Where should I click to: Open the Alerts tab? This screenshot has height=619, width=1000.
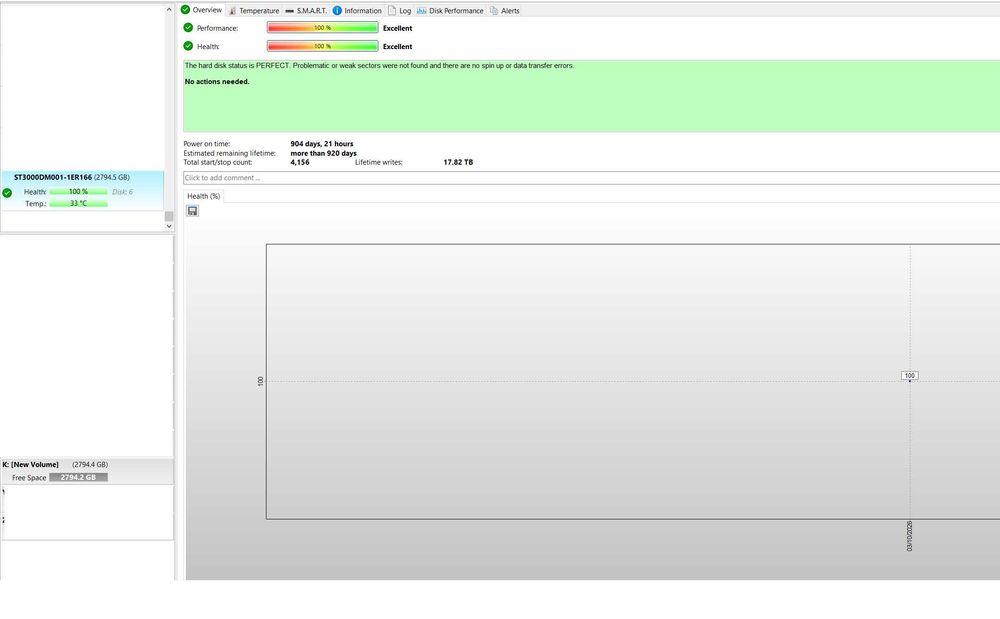click(504, 11)
